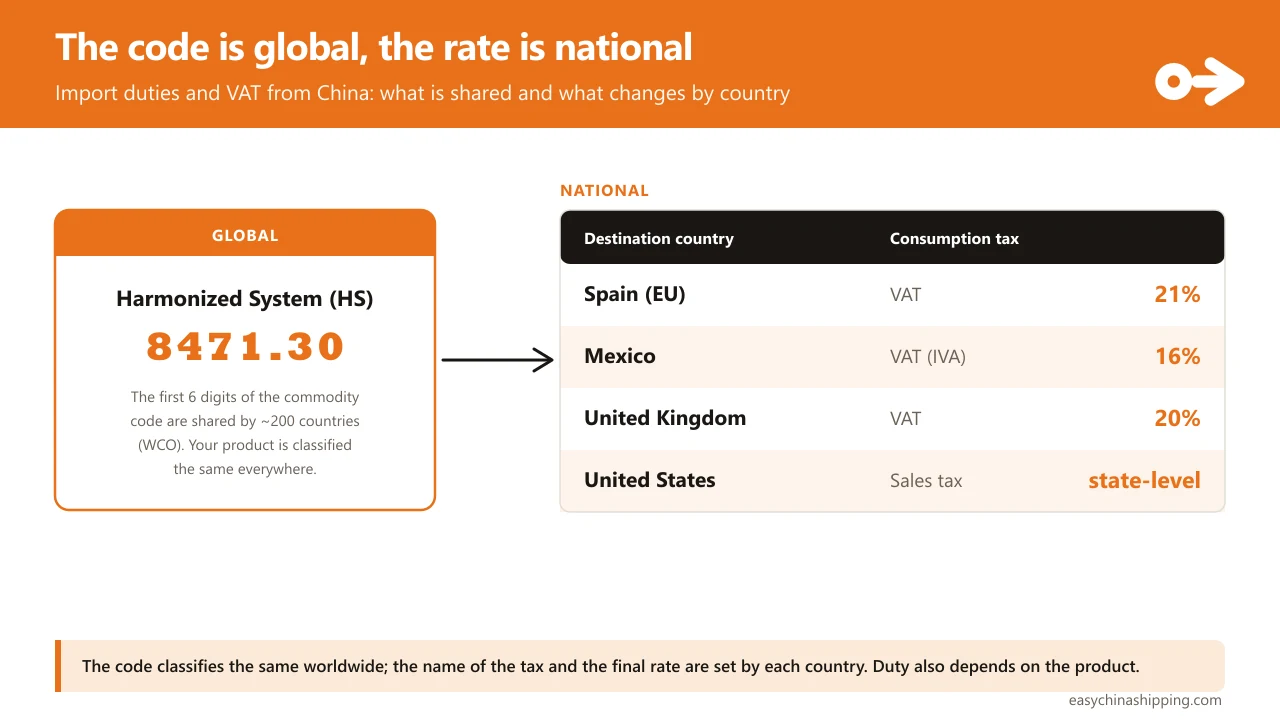Click the 'state-level' value
1280x720 pixels.
point(1144,480)
